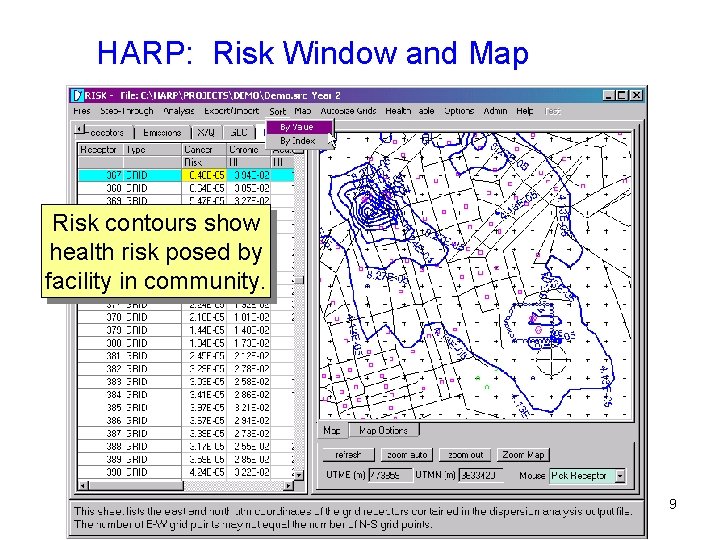The width and height of the screenshot is (720, 540).
Task: Click the Receptor column header
Action: tap(101, 150)
